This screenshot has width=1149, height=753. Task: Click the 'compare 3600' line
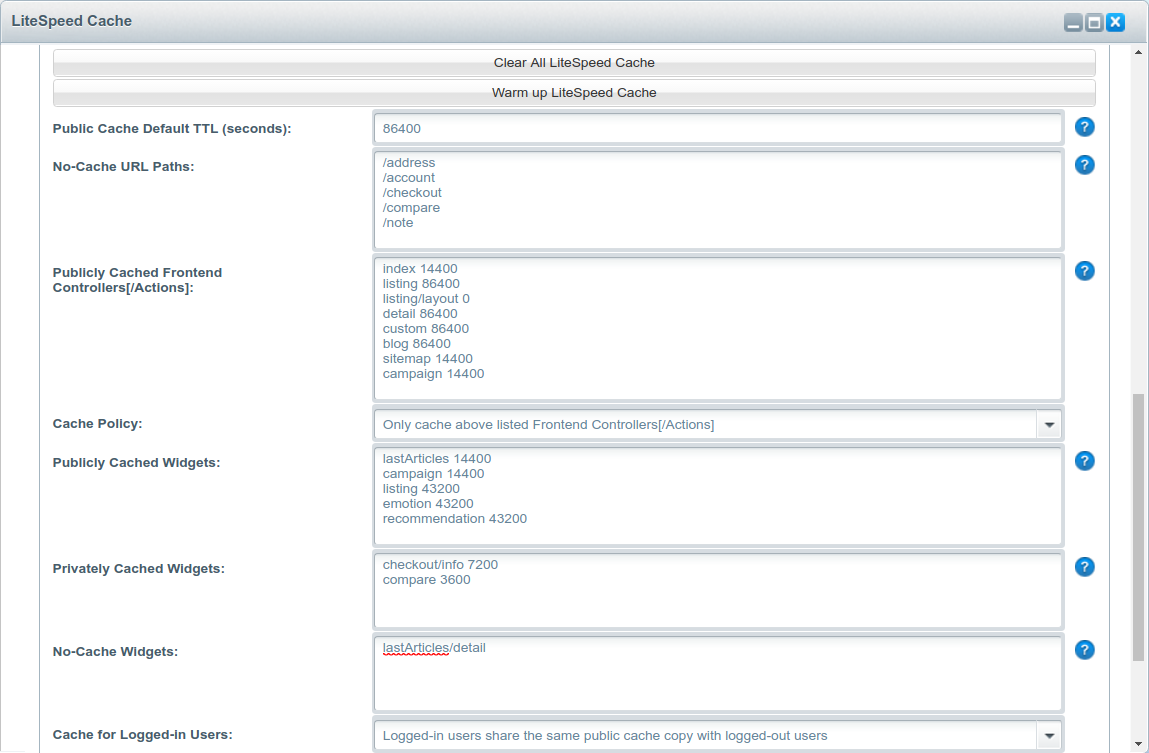[x=426, y=580]
